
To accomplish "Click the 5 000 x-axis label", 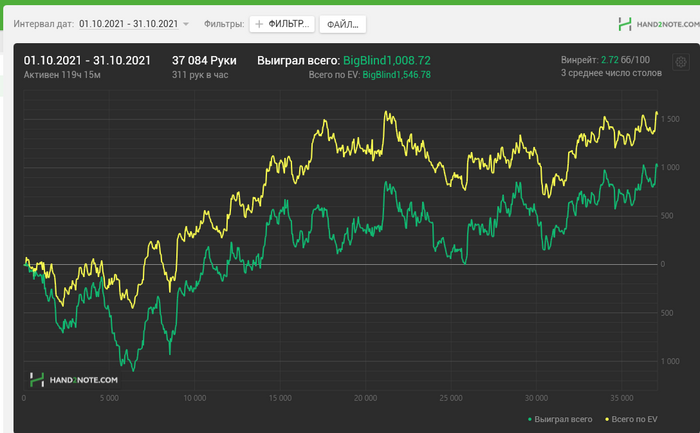I will (x=109, y=398).
